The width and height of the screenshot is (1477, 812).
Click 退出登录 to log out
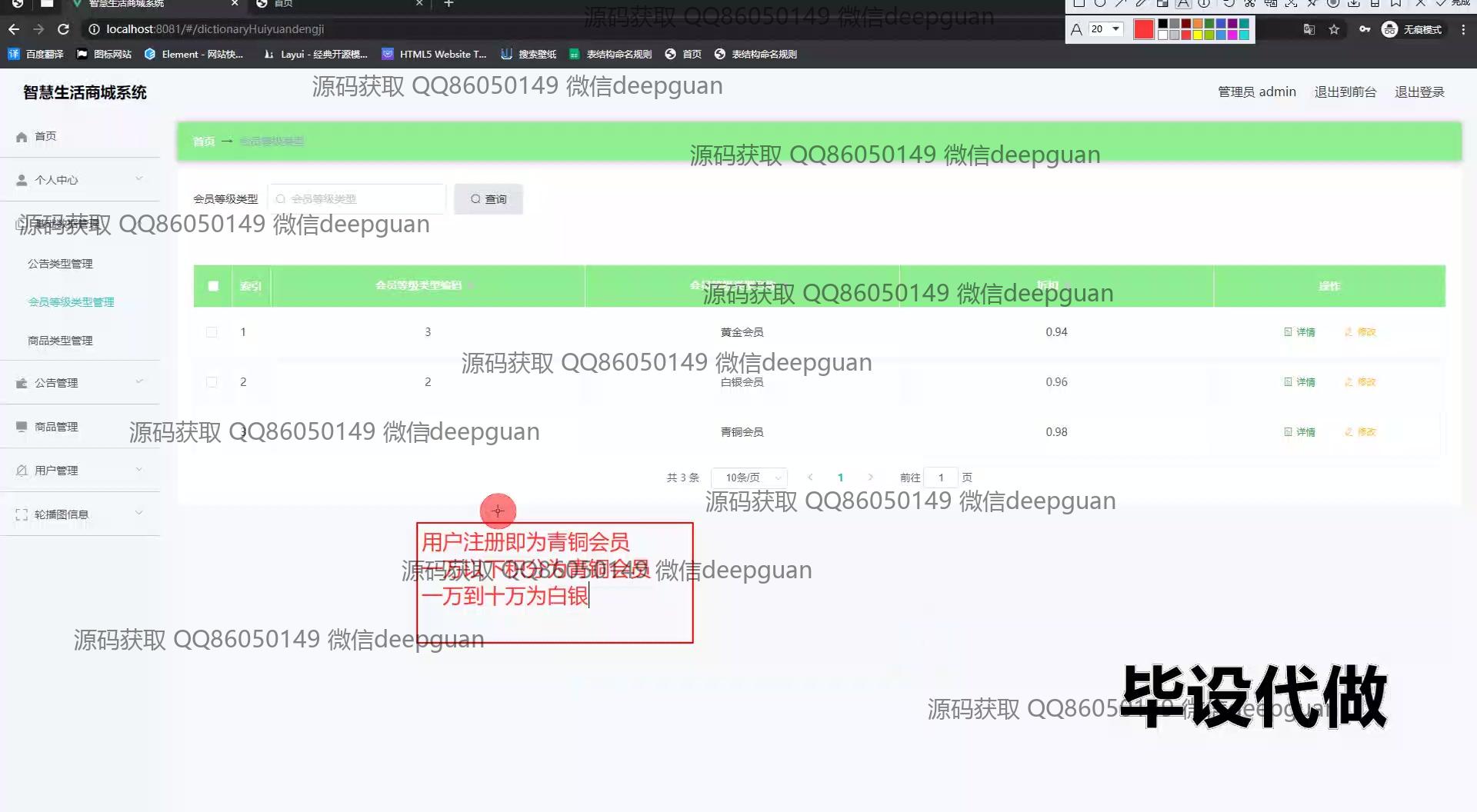pos(1419,92)
